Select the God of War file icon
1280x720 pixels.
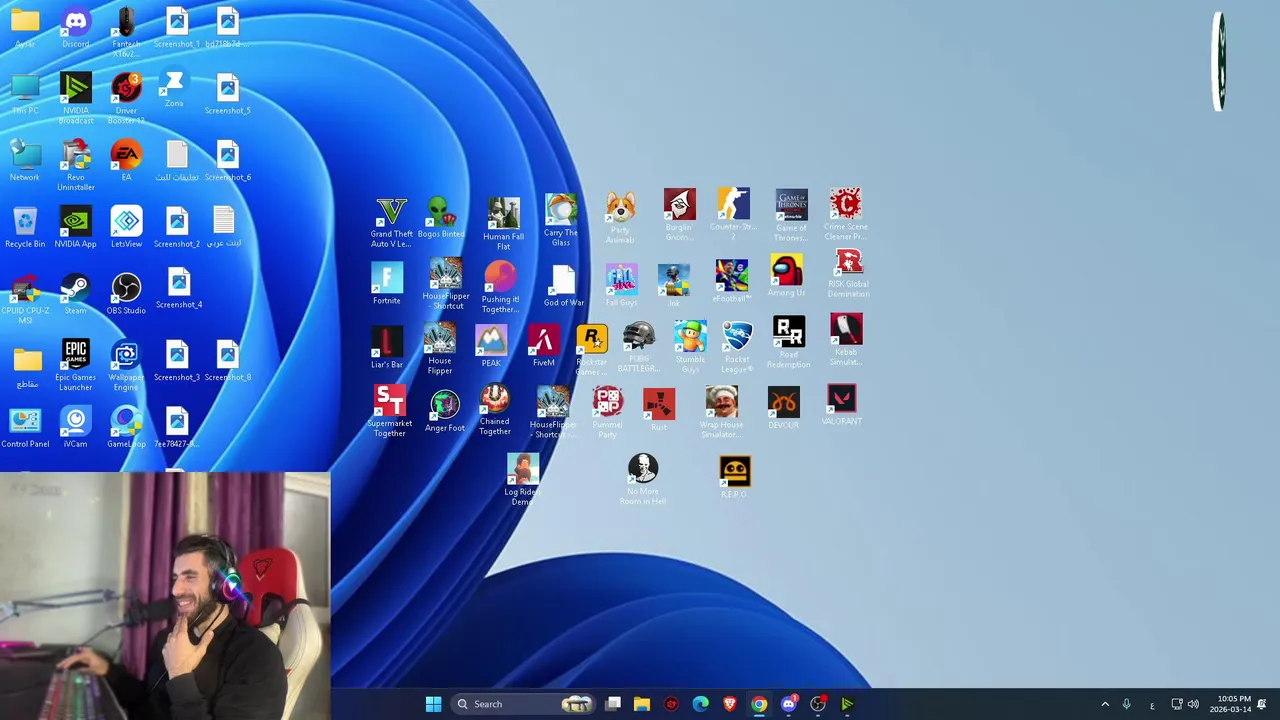click(x=564, y=286)
